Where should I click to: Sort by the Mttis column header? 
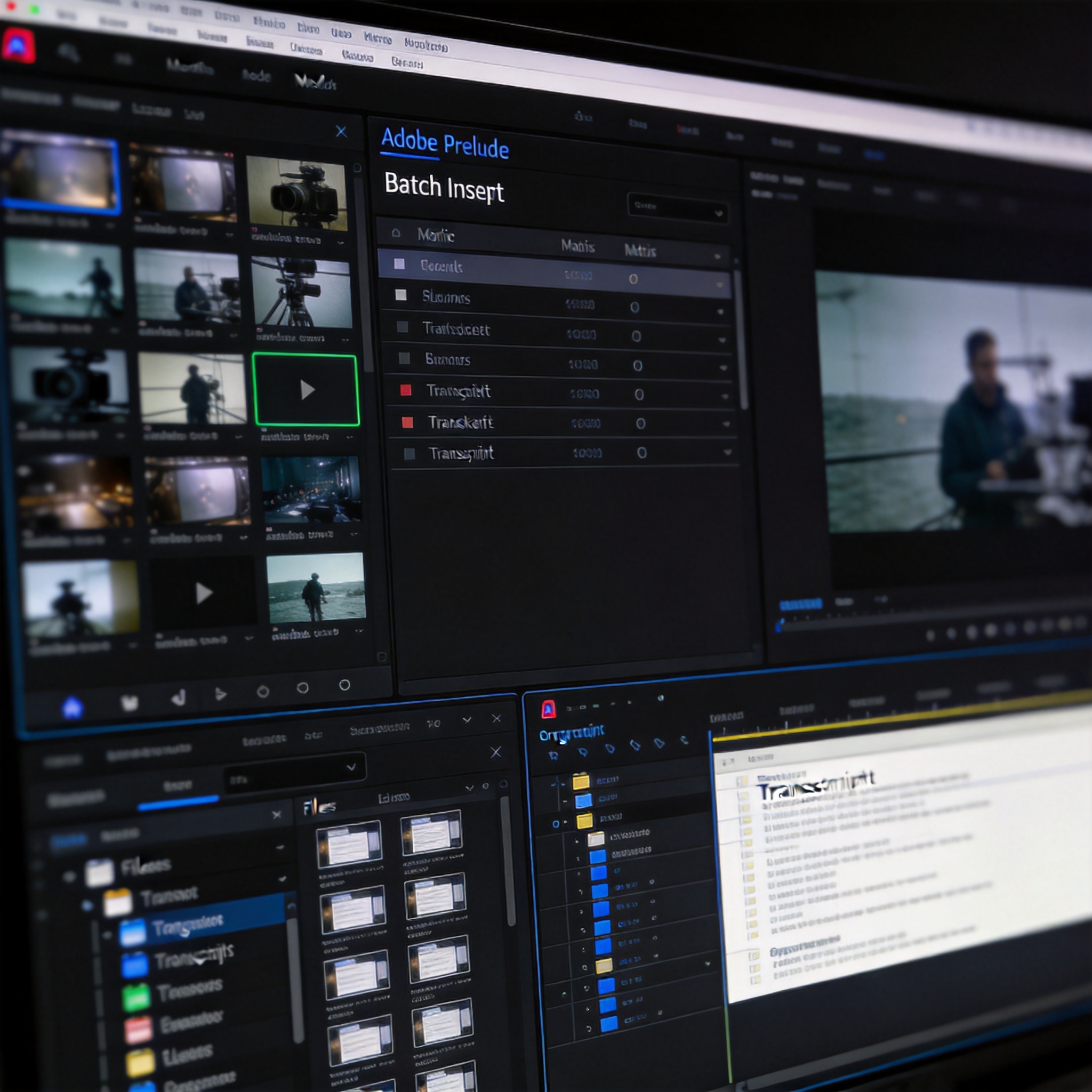tap(640, 250)
